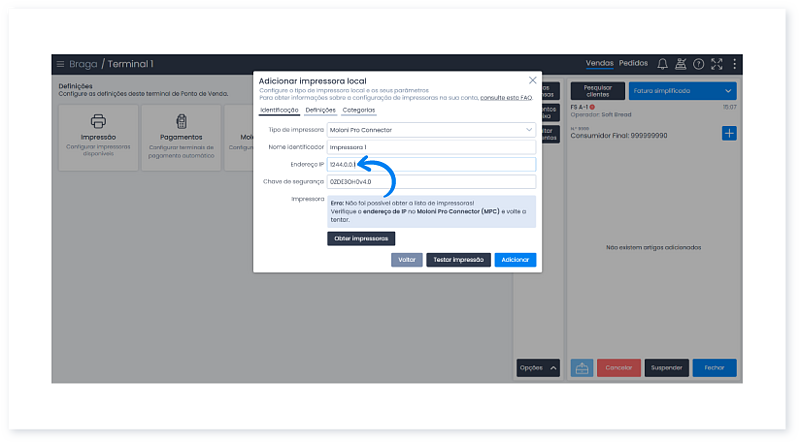This screenshot has height=444, width=800.
Task: Open the help question mark icon
Action: [698, 64]
